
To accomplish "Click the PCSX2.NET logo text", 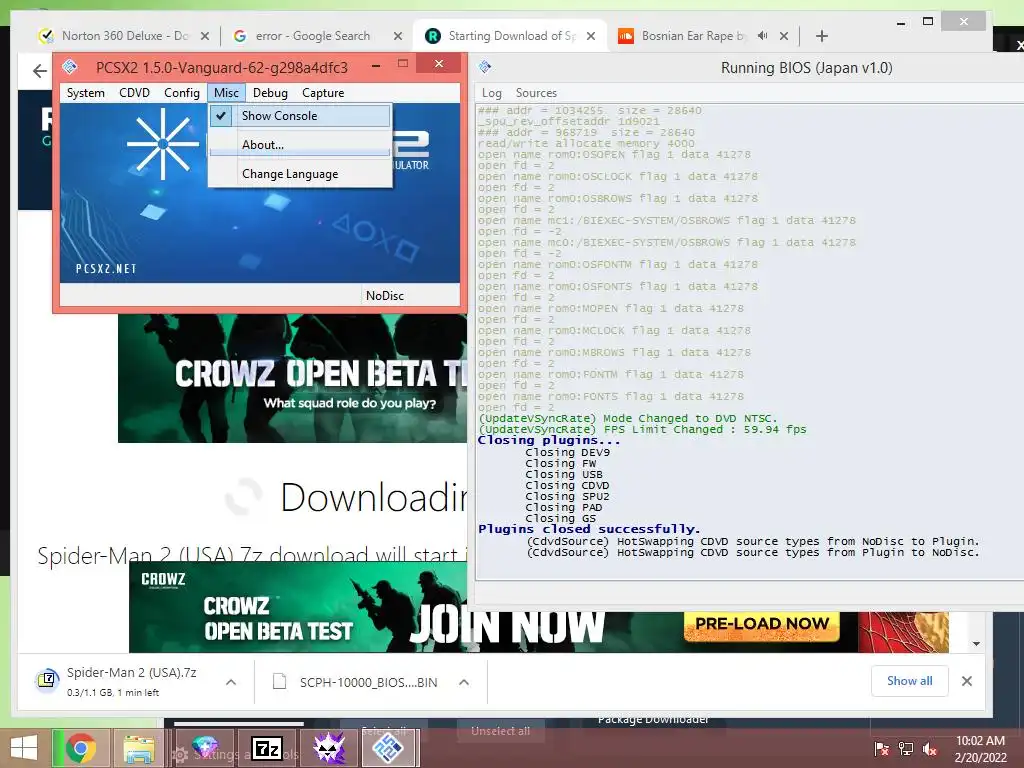I will click(x=106, y=268).
